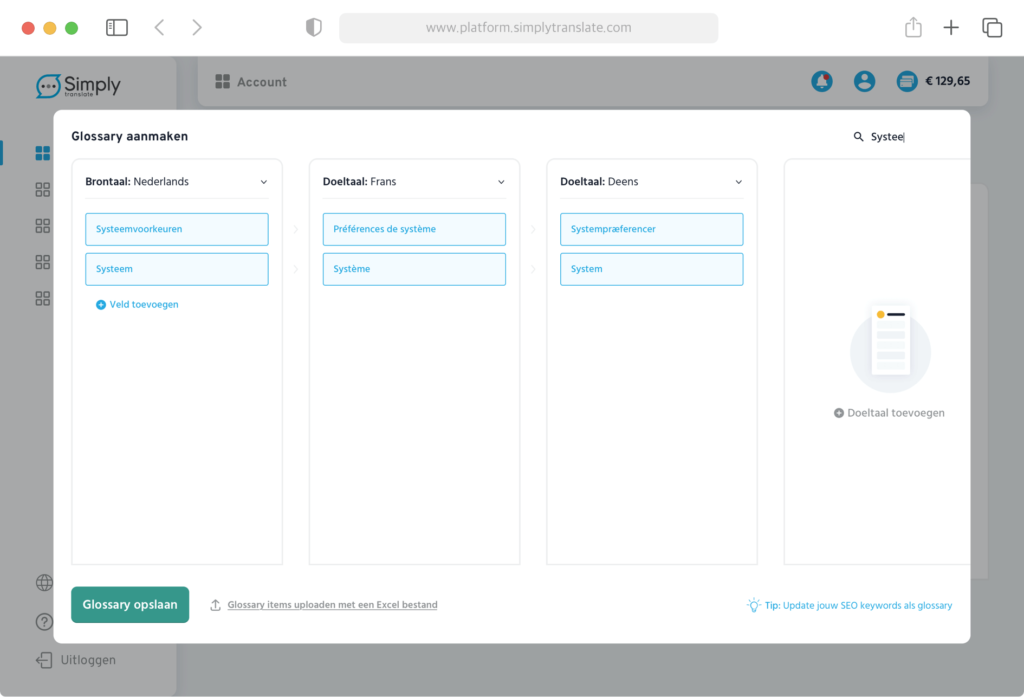Expand the Doeltaal Frans dropdown
Image resolution: width=1024 pixels, height=697 pixels.
pos(501,182)
